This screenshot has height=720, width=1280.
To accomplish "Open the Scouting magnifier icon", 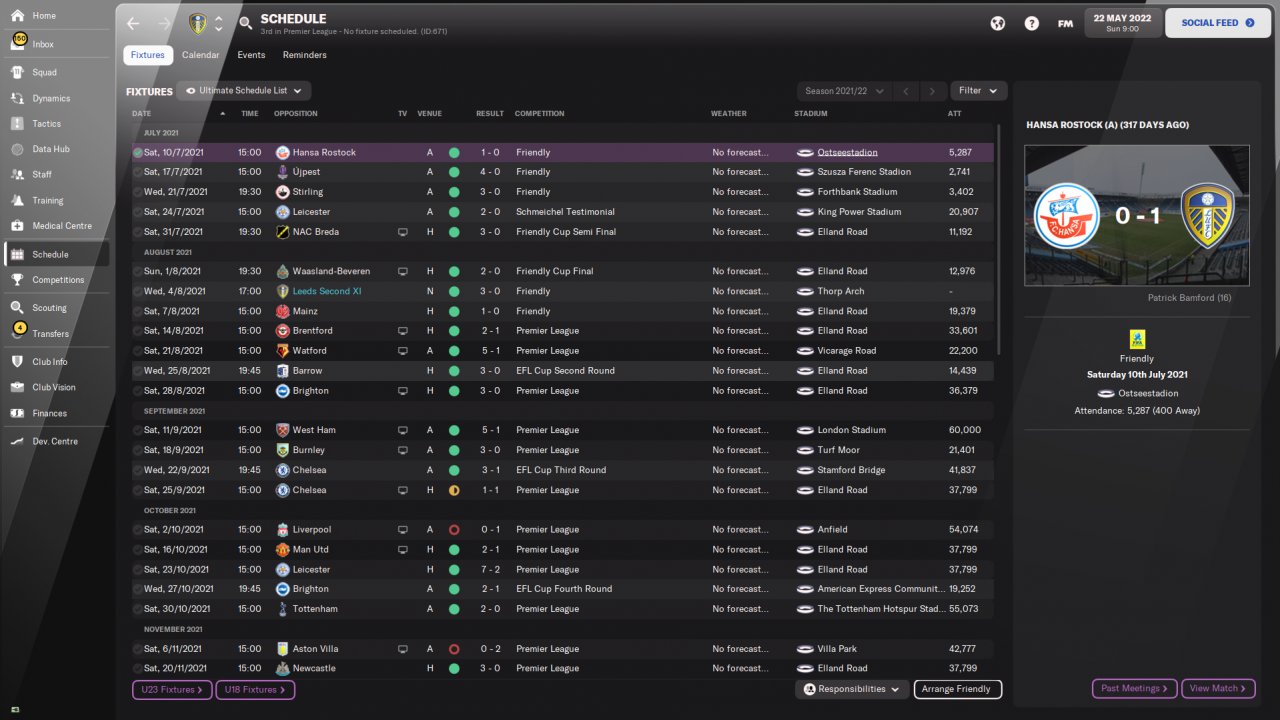I will (x=17, y=308).
